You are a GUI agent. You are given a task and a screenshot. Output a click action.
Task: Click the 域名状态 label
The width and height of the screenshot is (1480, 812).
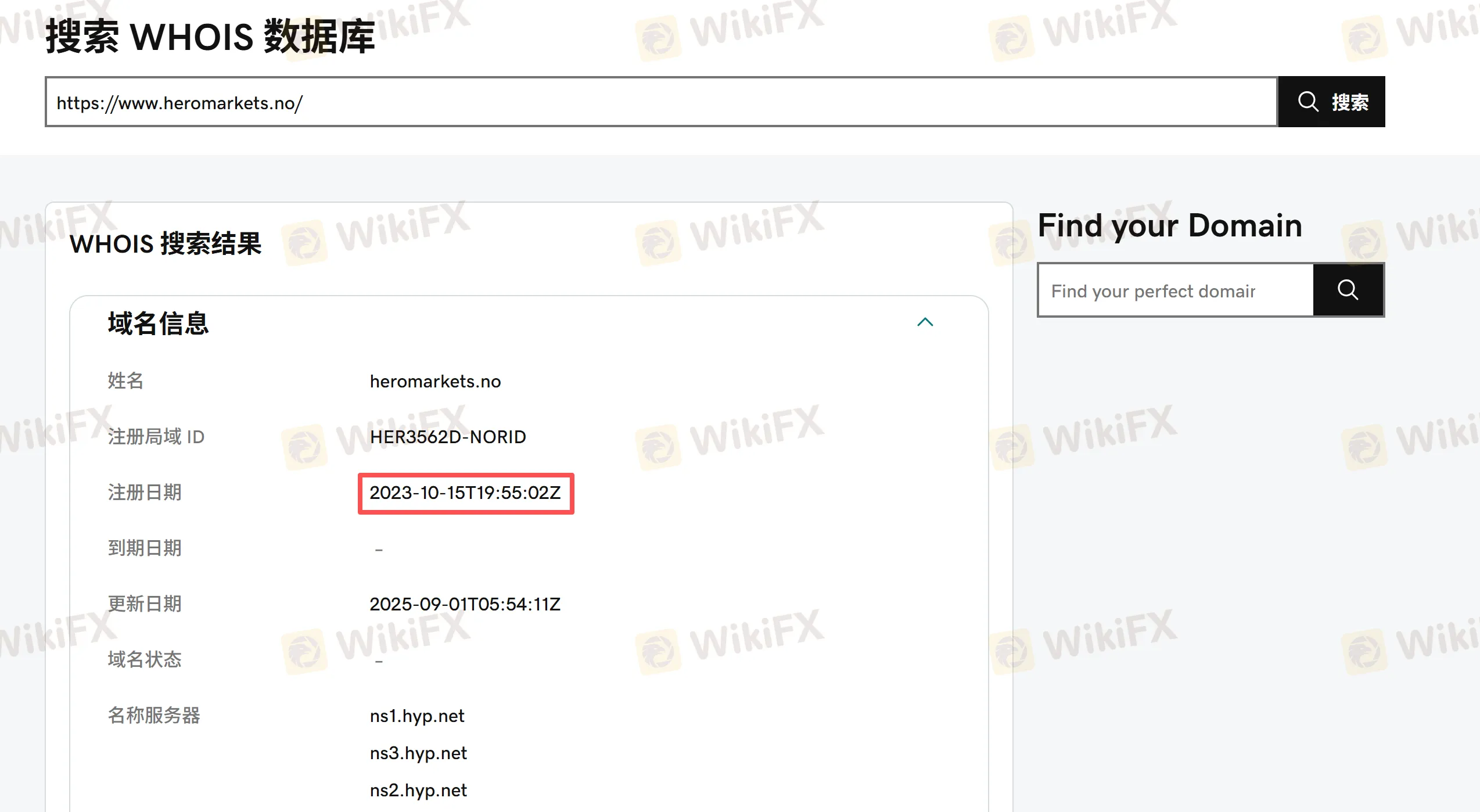tap(145, 660)
